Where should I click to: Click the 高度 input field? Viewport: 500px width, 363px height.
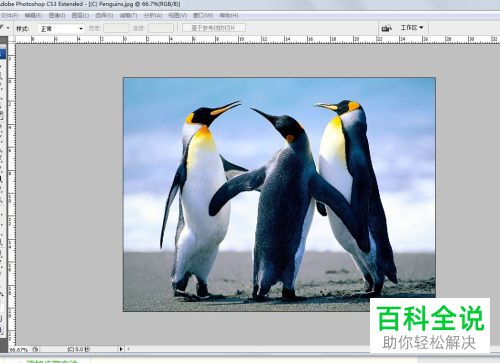click(161, 28)
